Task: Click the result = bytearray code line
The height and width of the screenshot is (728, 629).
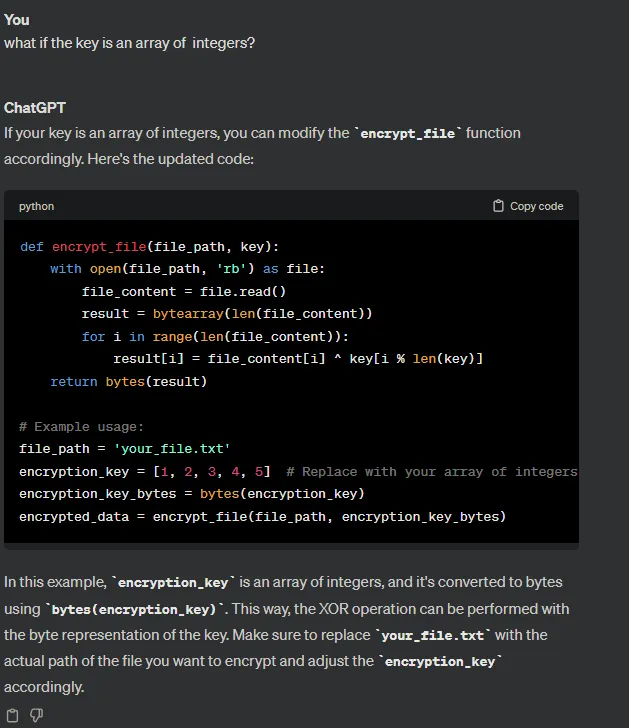Action: pos(227,314)
